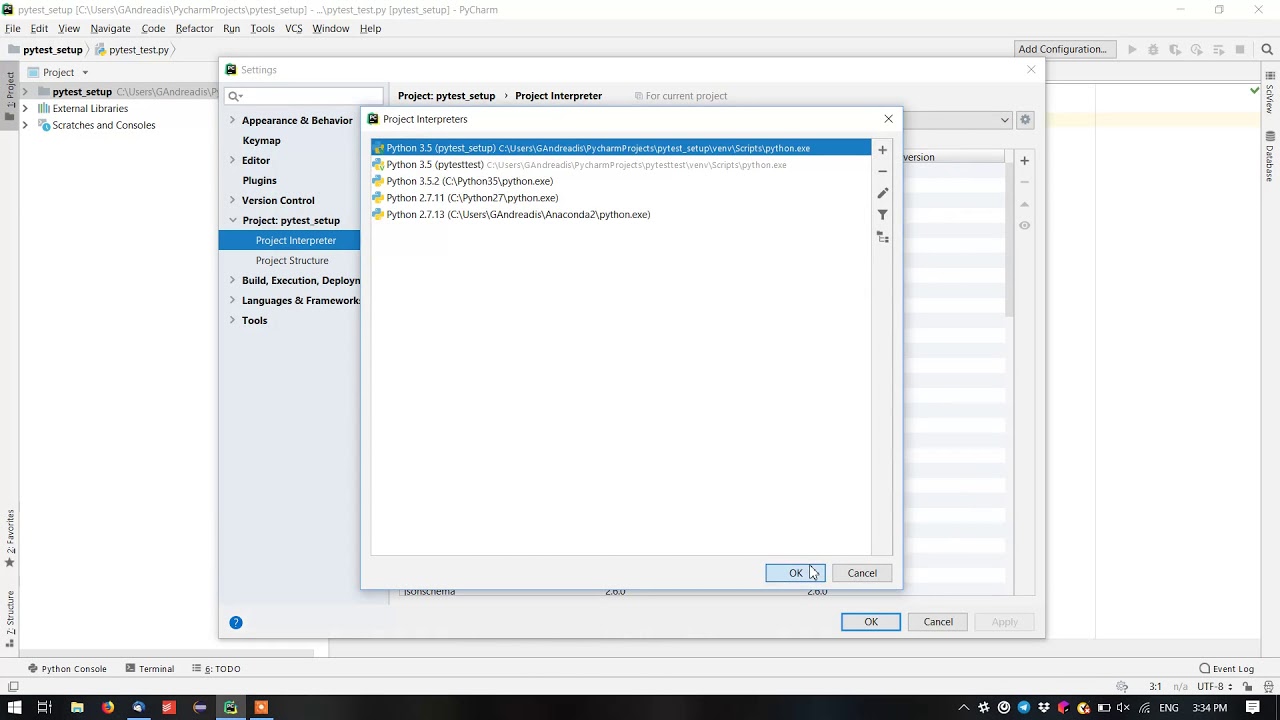1280x720 pixels.
Task: Click Windows Start button
Action: [x=14, y=707]
